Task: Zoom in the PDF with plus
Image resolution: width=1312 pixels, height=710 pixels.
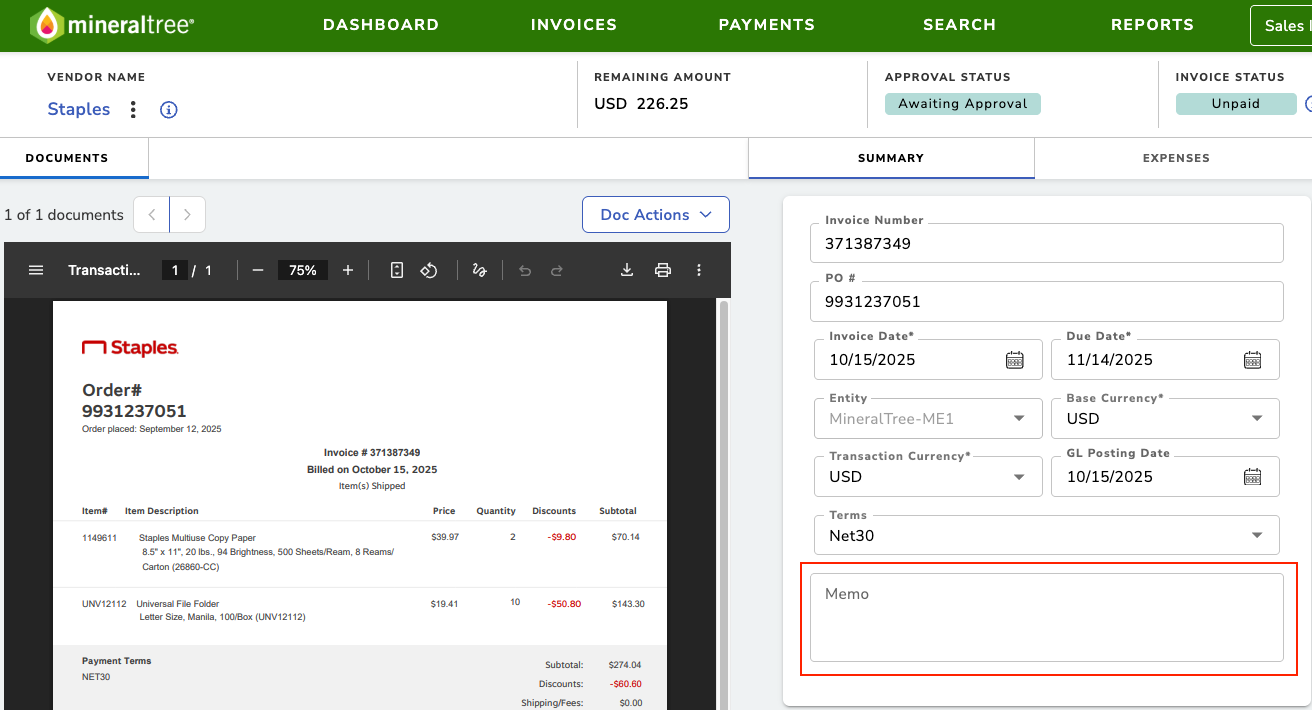Action: (348, 270)
